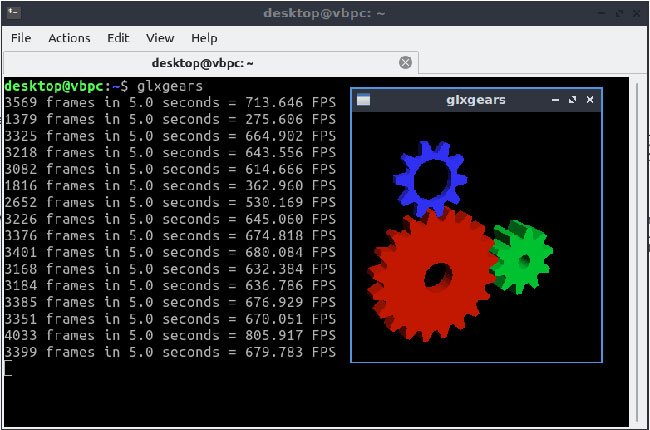This screenshot has width=650, height=430.
Task: Click the glxgears command text at prompt
Action: tap(170, 86)
